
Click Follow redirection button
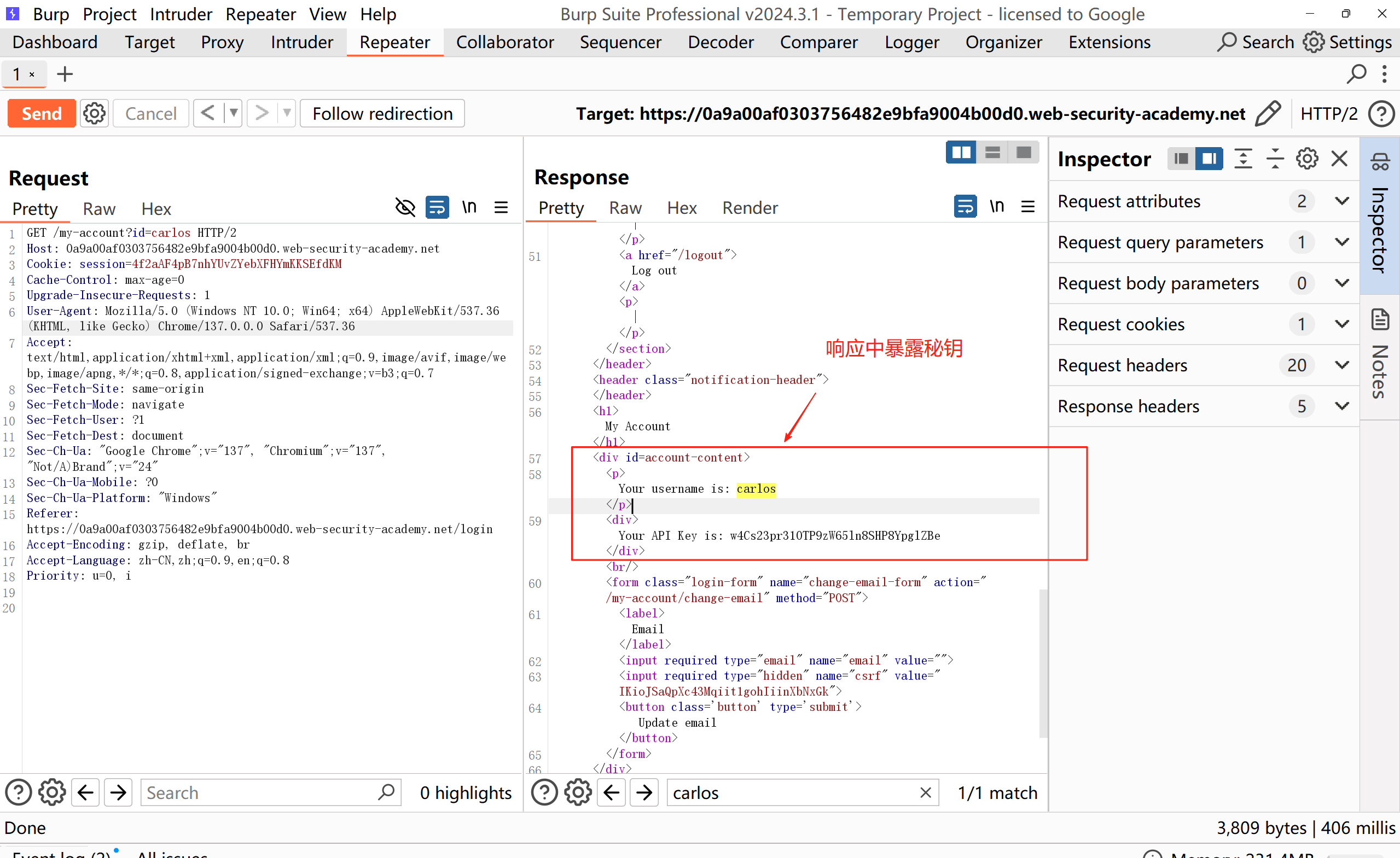coord(382,114)
